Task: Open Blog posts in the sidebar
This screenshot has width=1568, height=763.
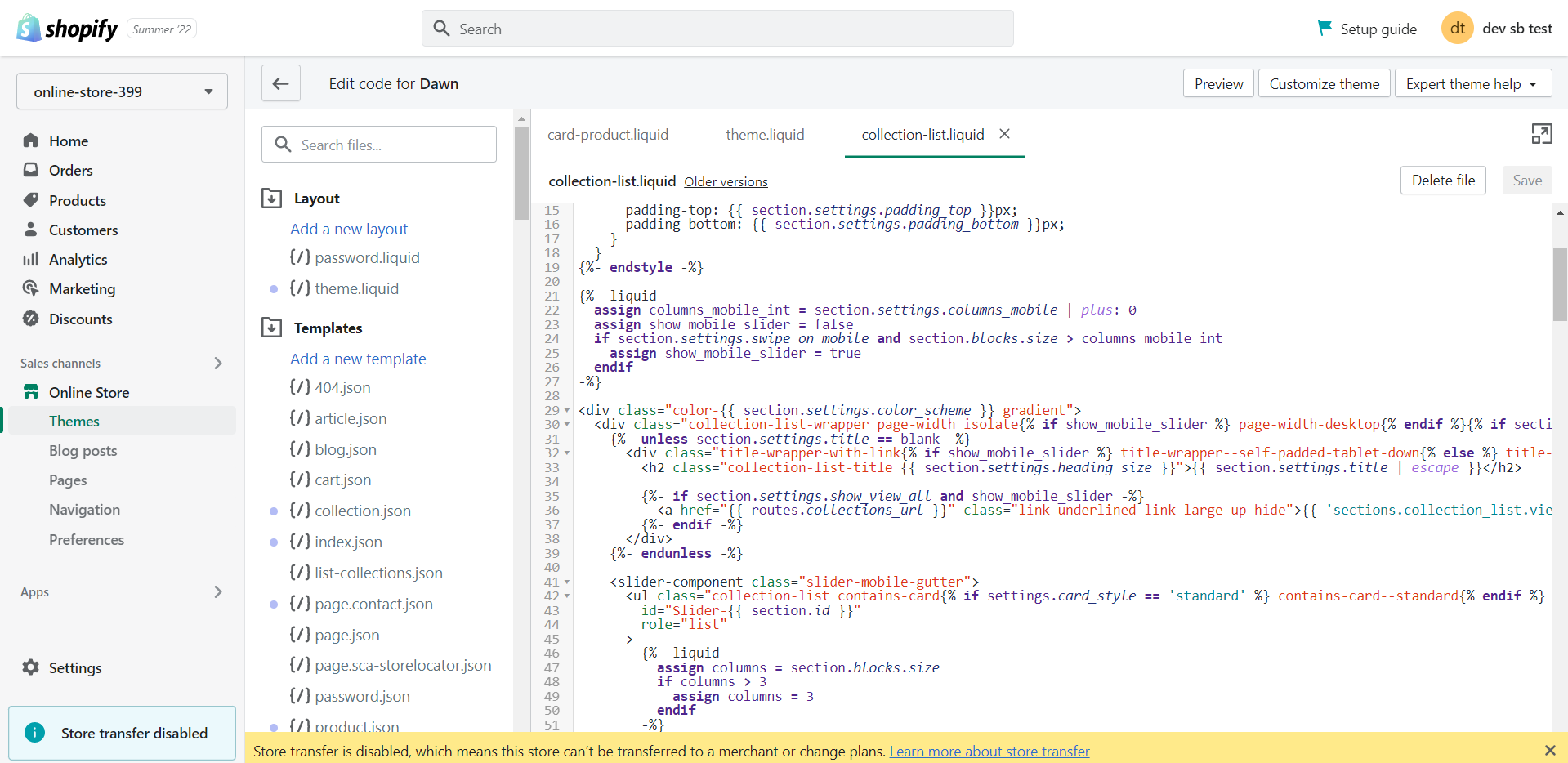Action: 83,450
